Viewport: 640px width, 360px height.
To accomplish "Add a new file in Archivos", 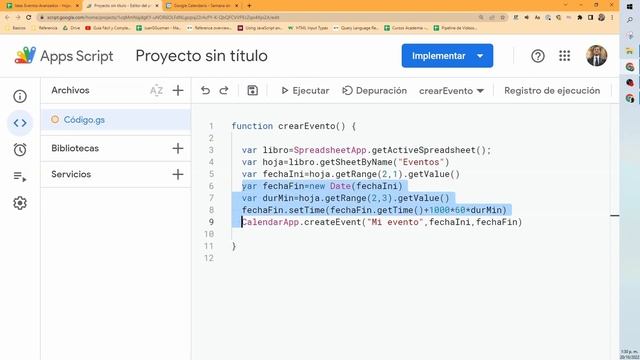I will [x=178, y=90].
